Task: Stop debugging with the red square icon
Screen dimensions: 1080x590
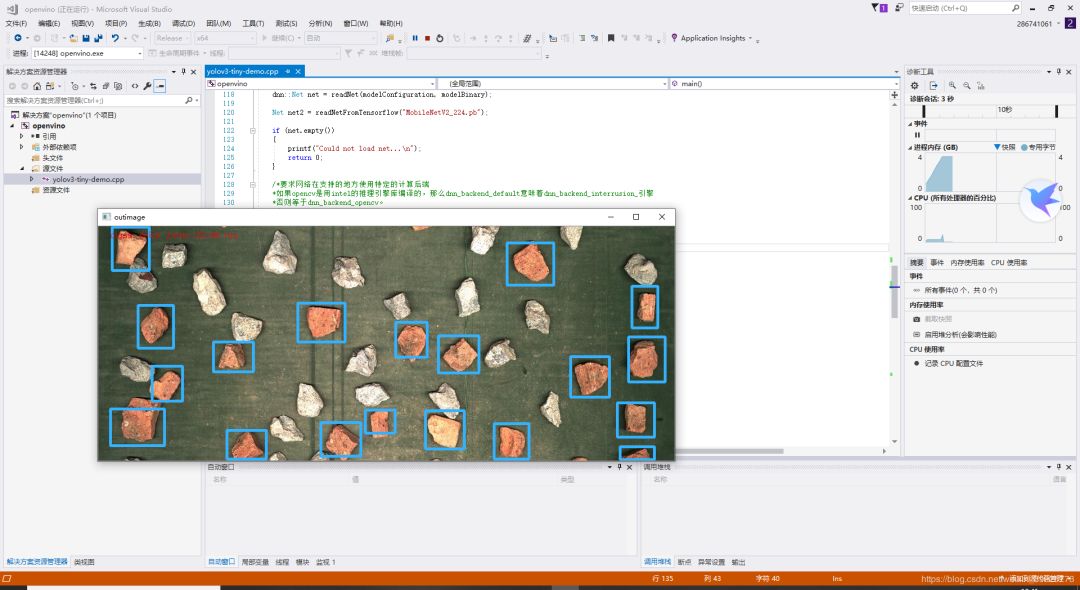Action: 428,38
